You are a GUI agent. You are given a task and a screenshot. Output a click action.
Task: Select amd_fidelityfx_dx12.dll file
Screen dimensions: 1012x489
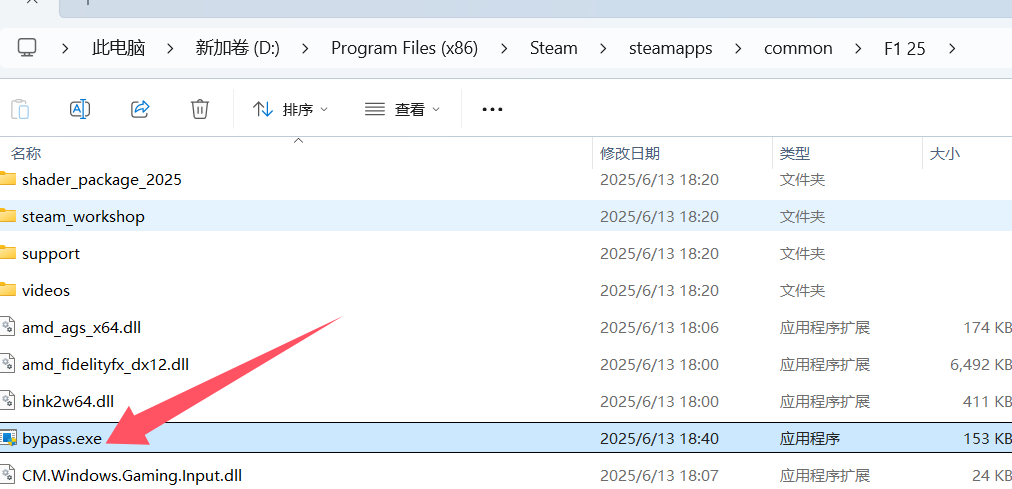pos(105,364)
